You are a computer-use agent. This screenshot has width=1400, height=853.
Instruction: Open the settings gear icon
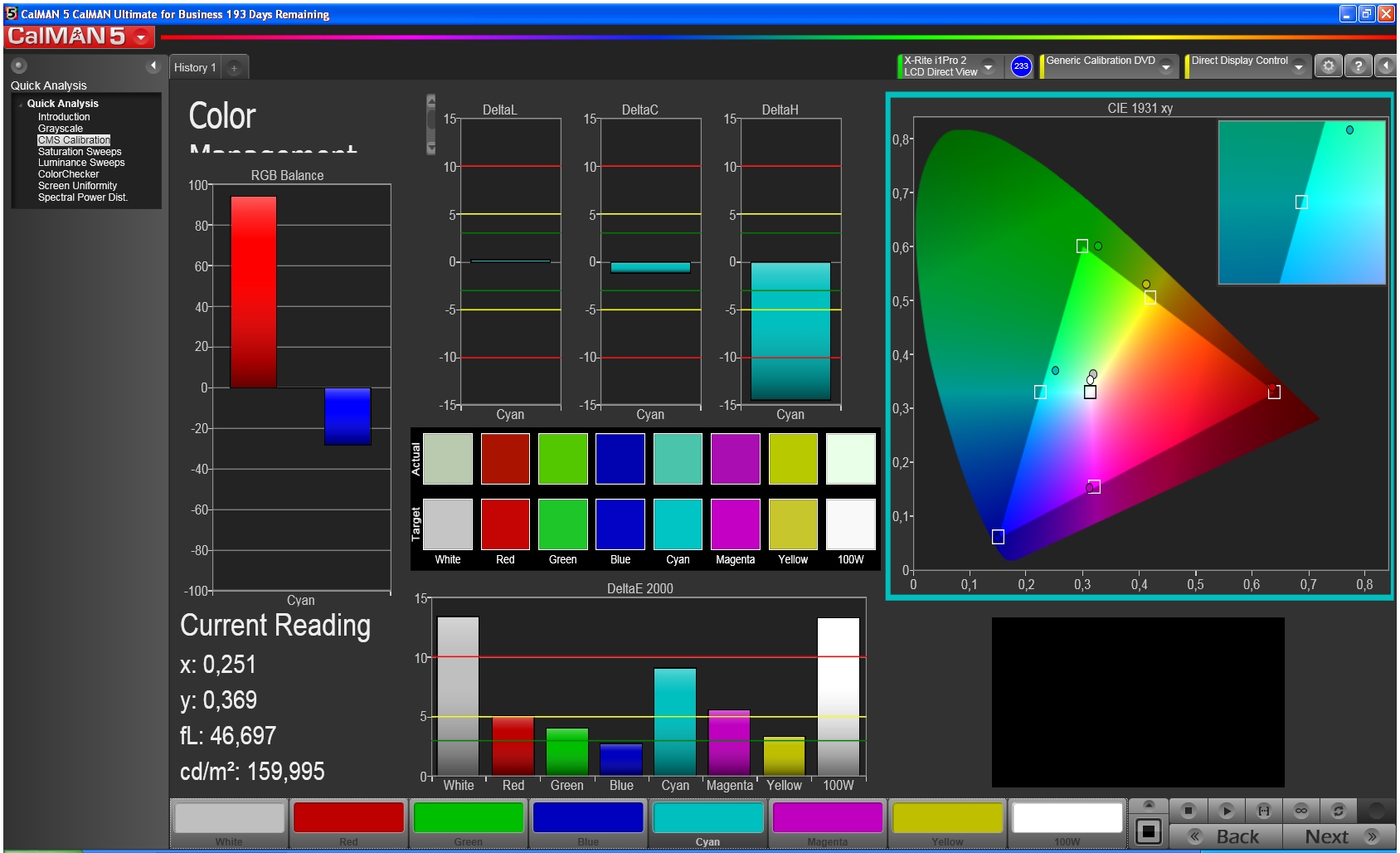tap(1329, 66)
